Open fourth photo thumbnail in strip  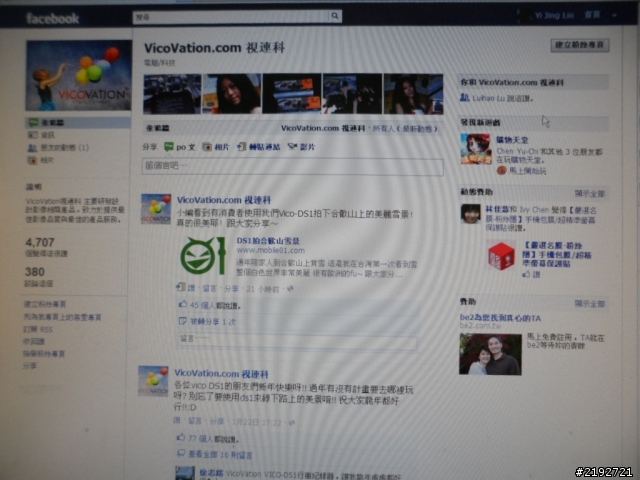(352, 94)
